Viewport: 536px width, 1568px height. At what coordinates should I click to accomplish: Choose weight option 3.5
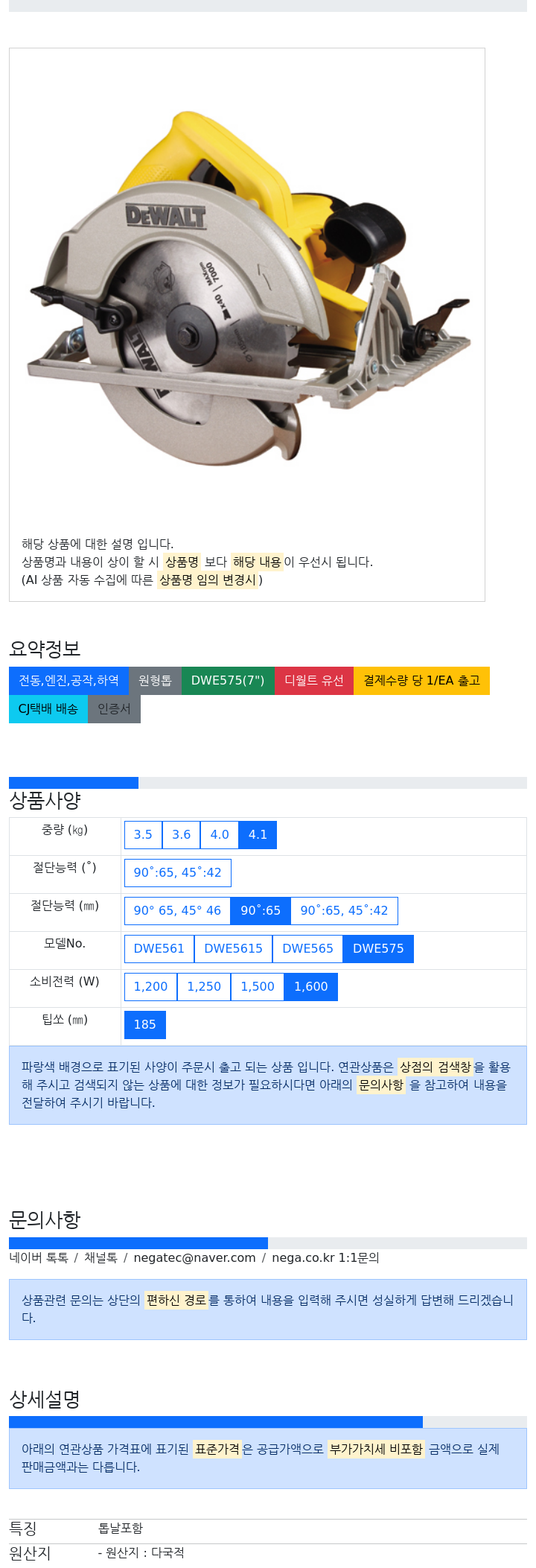[143, 835]
